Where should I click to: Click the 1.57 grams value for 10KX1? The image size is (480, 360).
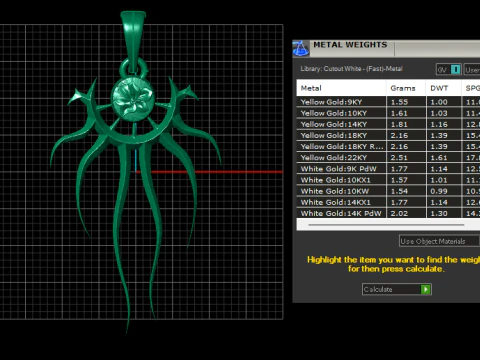pos(399,180)
